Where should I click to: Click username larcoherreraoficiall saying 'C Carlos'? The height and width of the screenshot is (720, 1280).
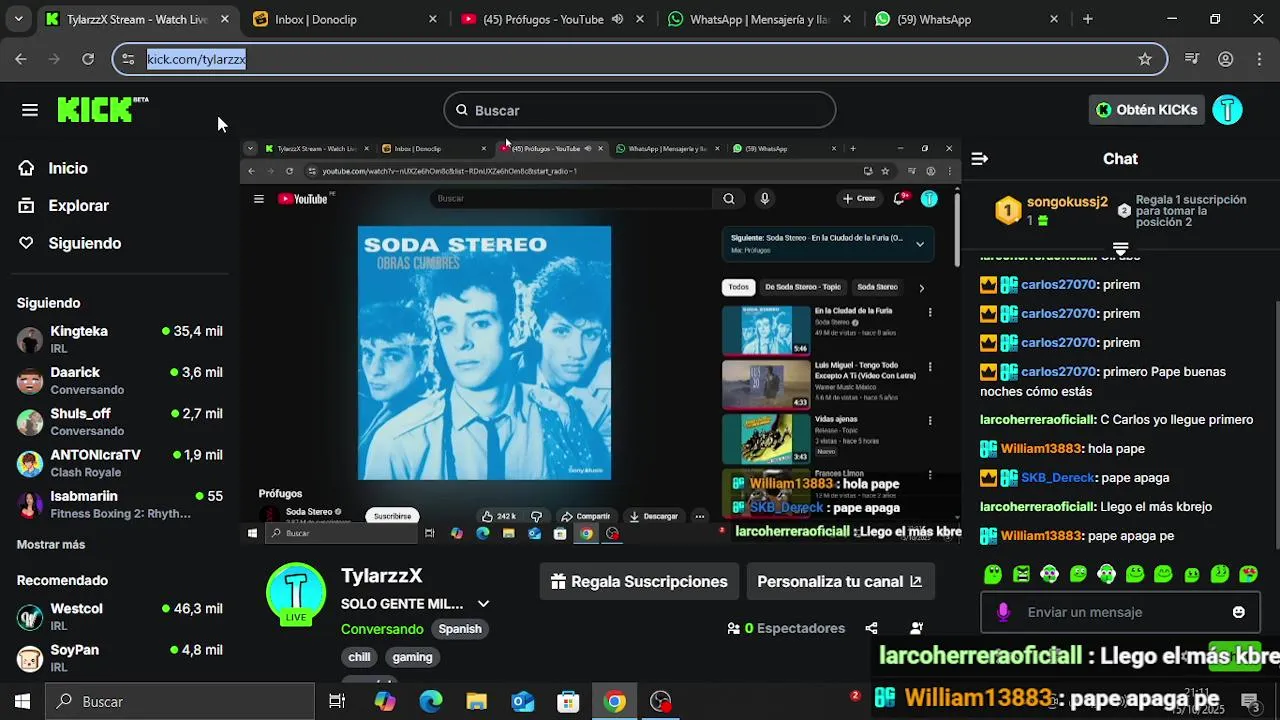[1038, 420]
